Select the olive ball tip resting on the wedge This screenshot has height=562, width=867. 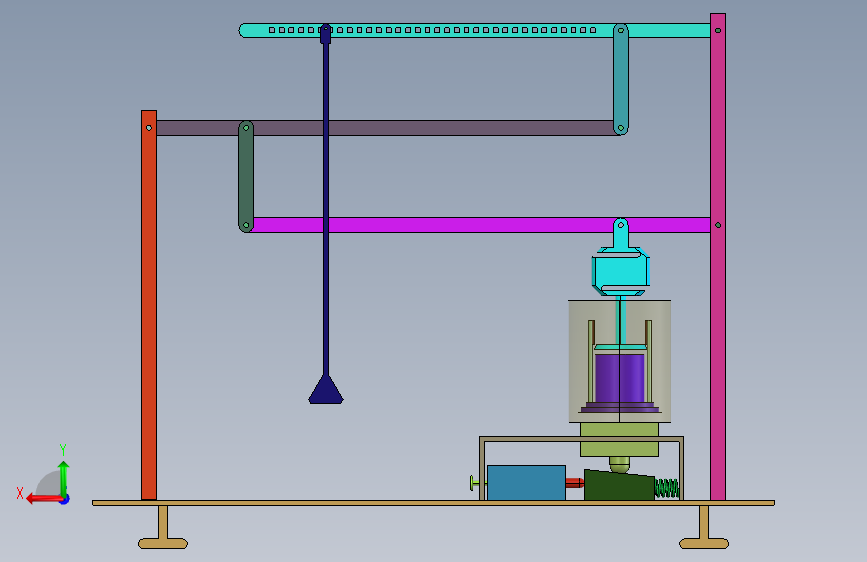619,465
